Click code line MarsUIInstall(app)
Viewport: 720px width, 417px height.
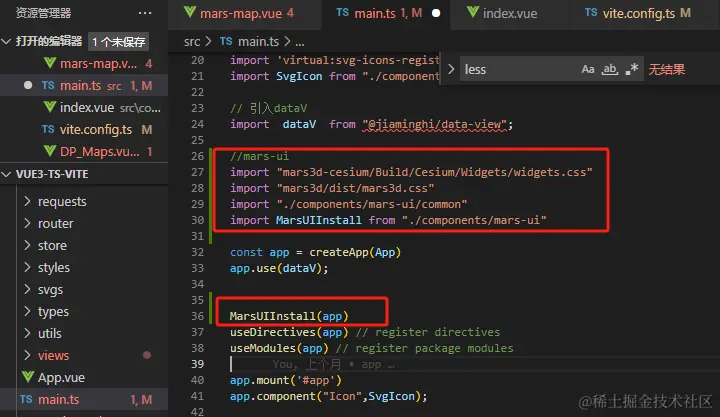(289, 316)
